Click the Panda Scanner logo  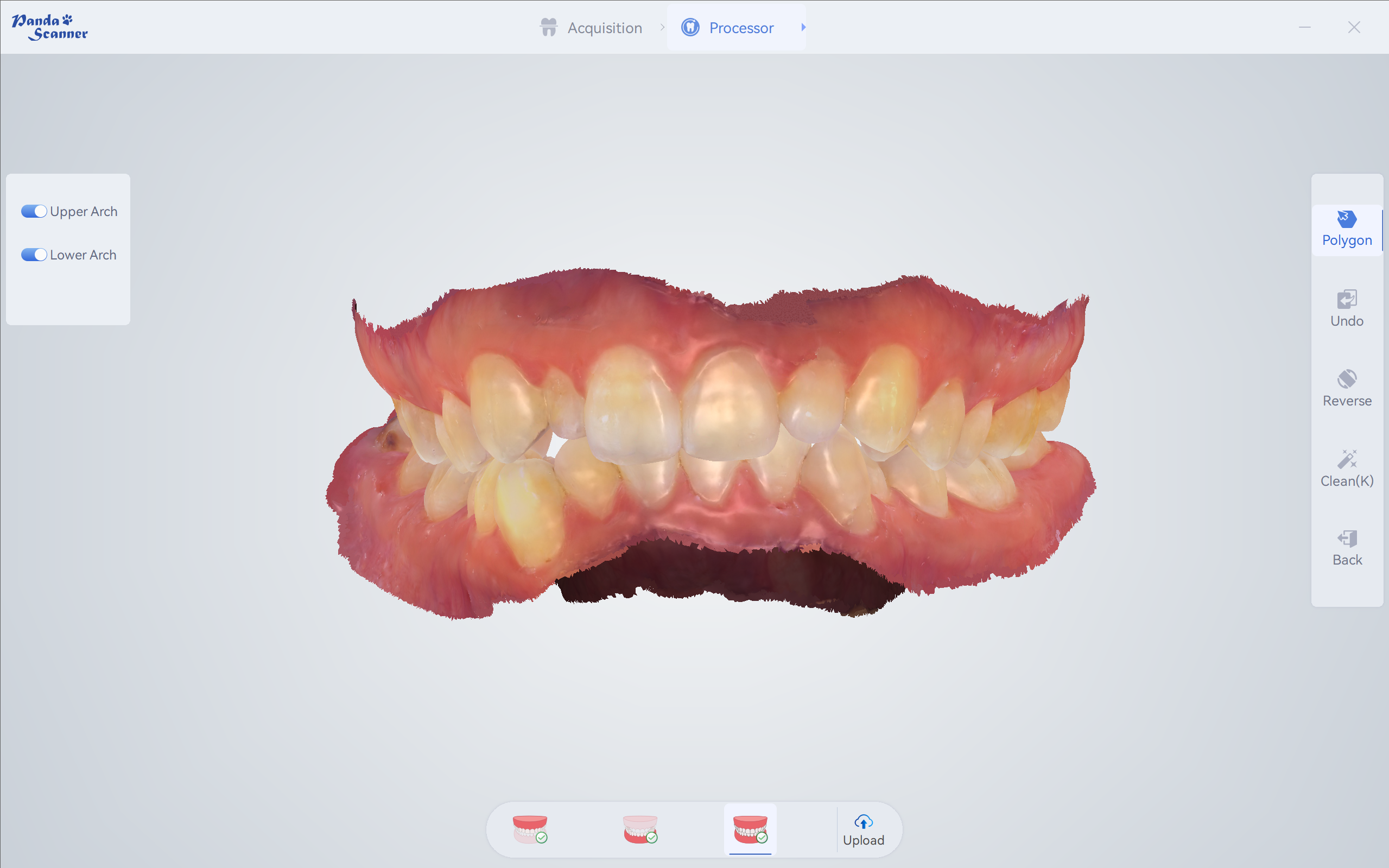(x=49, y=26)
